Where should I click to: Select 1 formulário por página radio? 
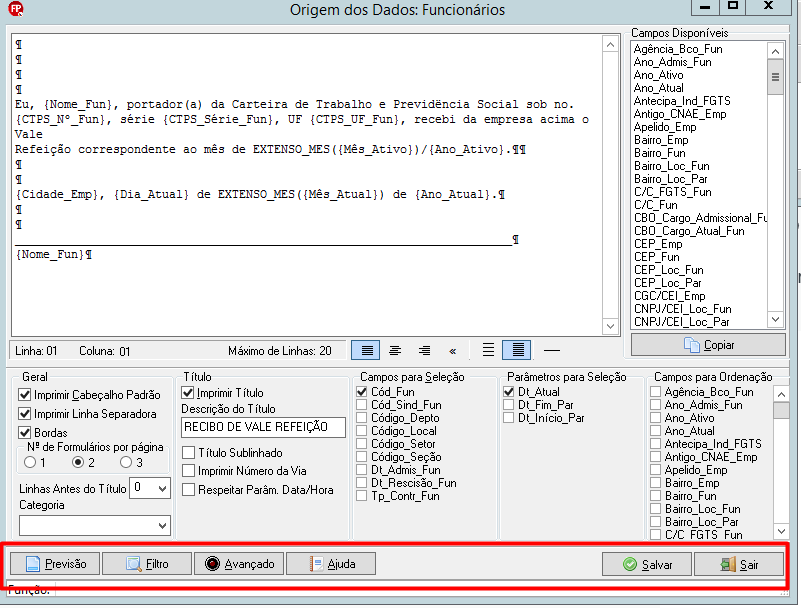(x=30, y=462)
